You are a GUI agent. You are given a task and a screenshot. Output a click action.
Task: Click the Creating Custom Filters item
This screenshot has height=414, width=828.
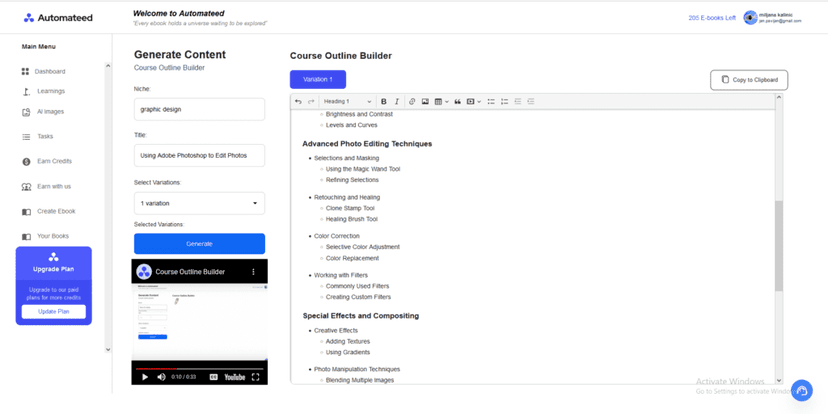(359, 297)
